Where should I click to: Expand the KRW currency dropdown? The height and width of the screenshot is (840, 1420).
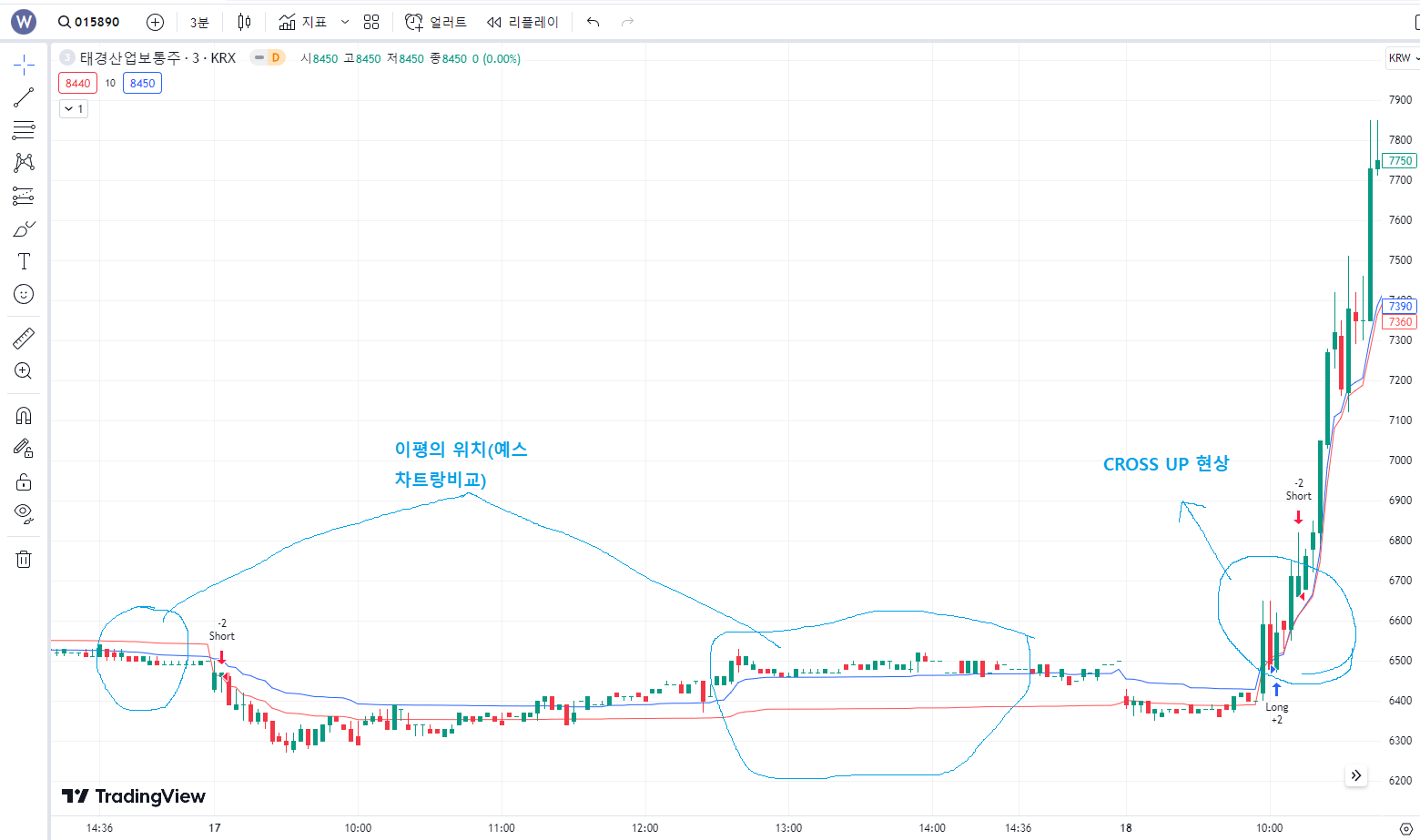point(1403,58)
